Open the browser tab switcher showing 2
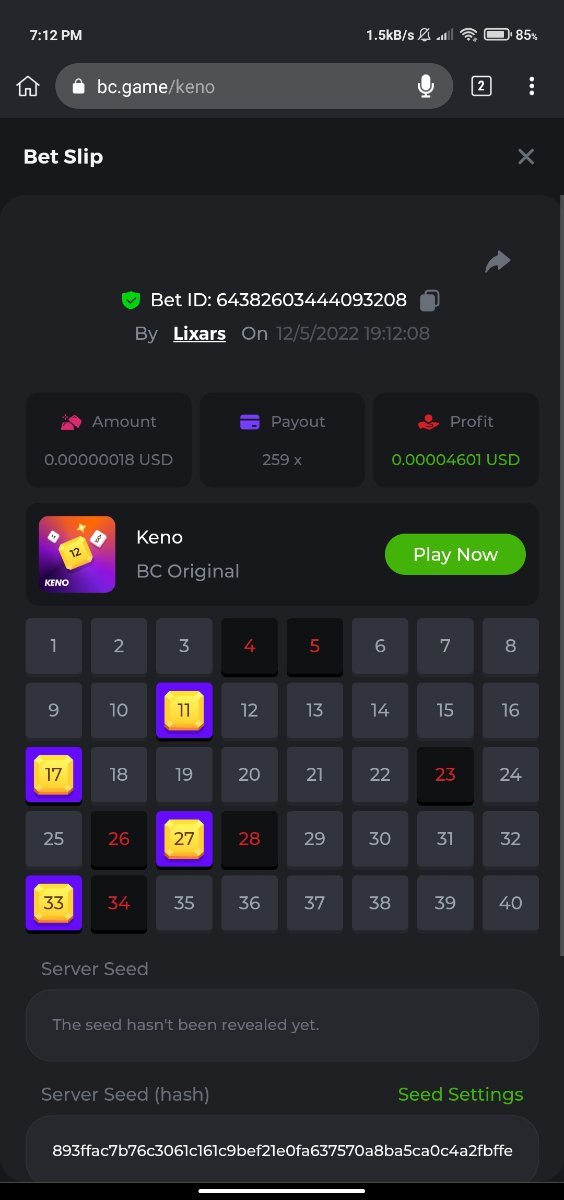 click(x=481, y=86)
